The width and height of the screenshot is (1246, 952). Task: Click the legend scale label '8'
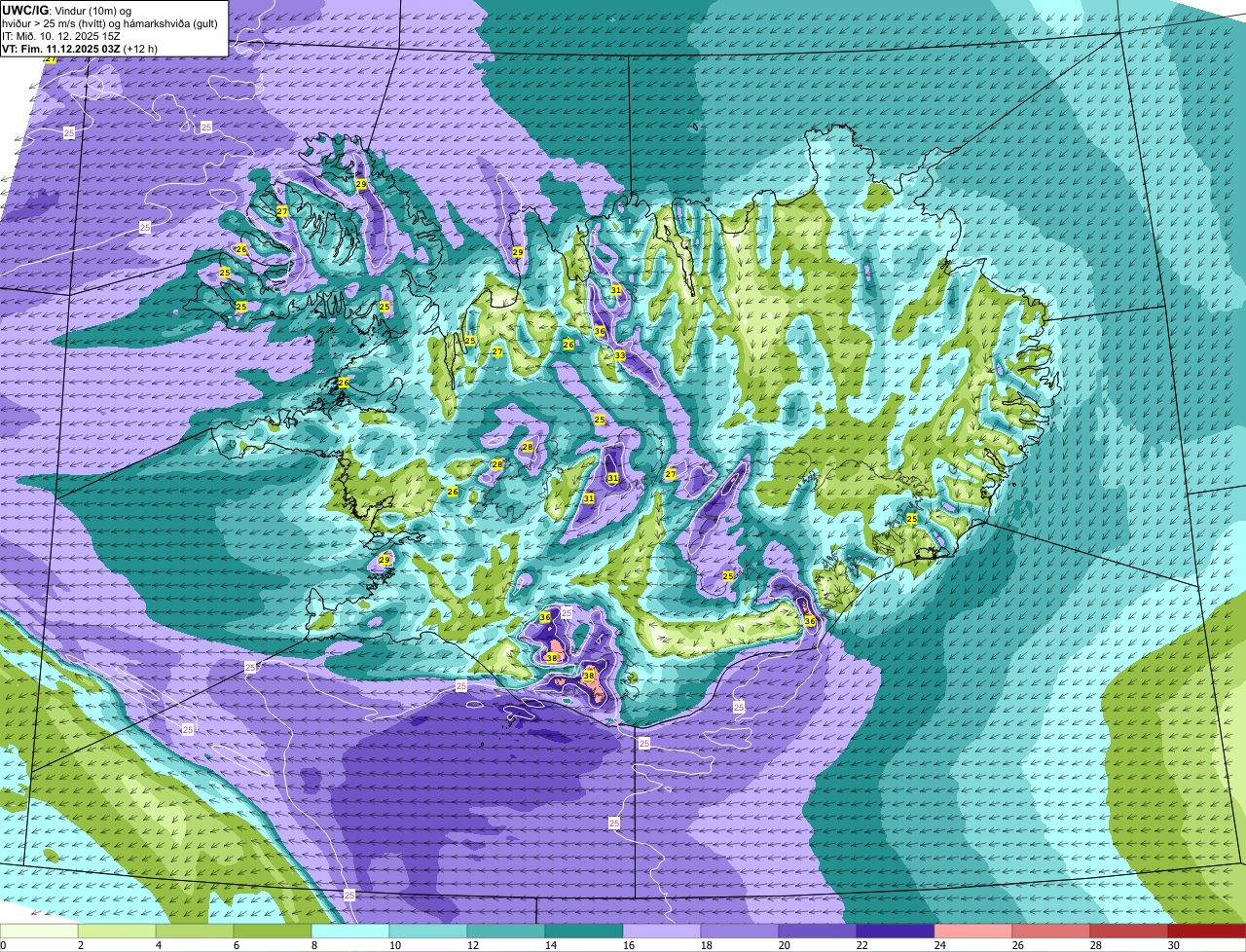314,945
